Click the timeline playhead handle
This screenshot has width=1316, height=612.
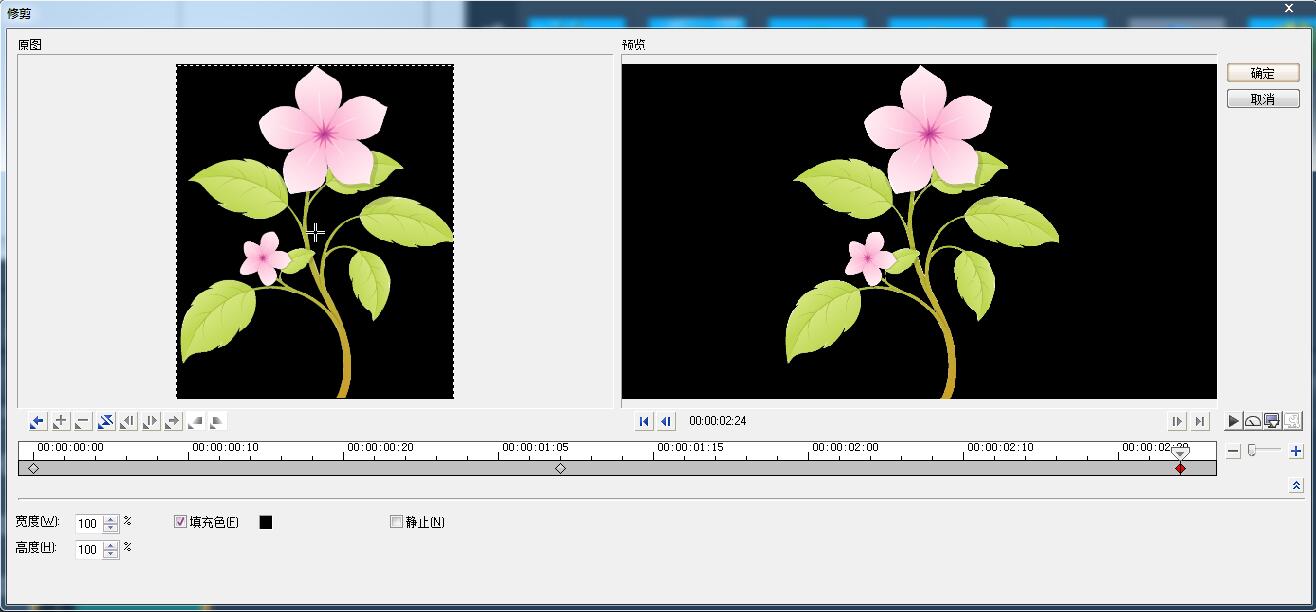pos(1180,452)
